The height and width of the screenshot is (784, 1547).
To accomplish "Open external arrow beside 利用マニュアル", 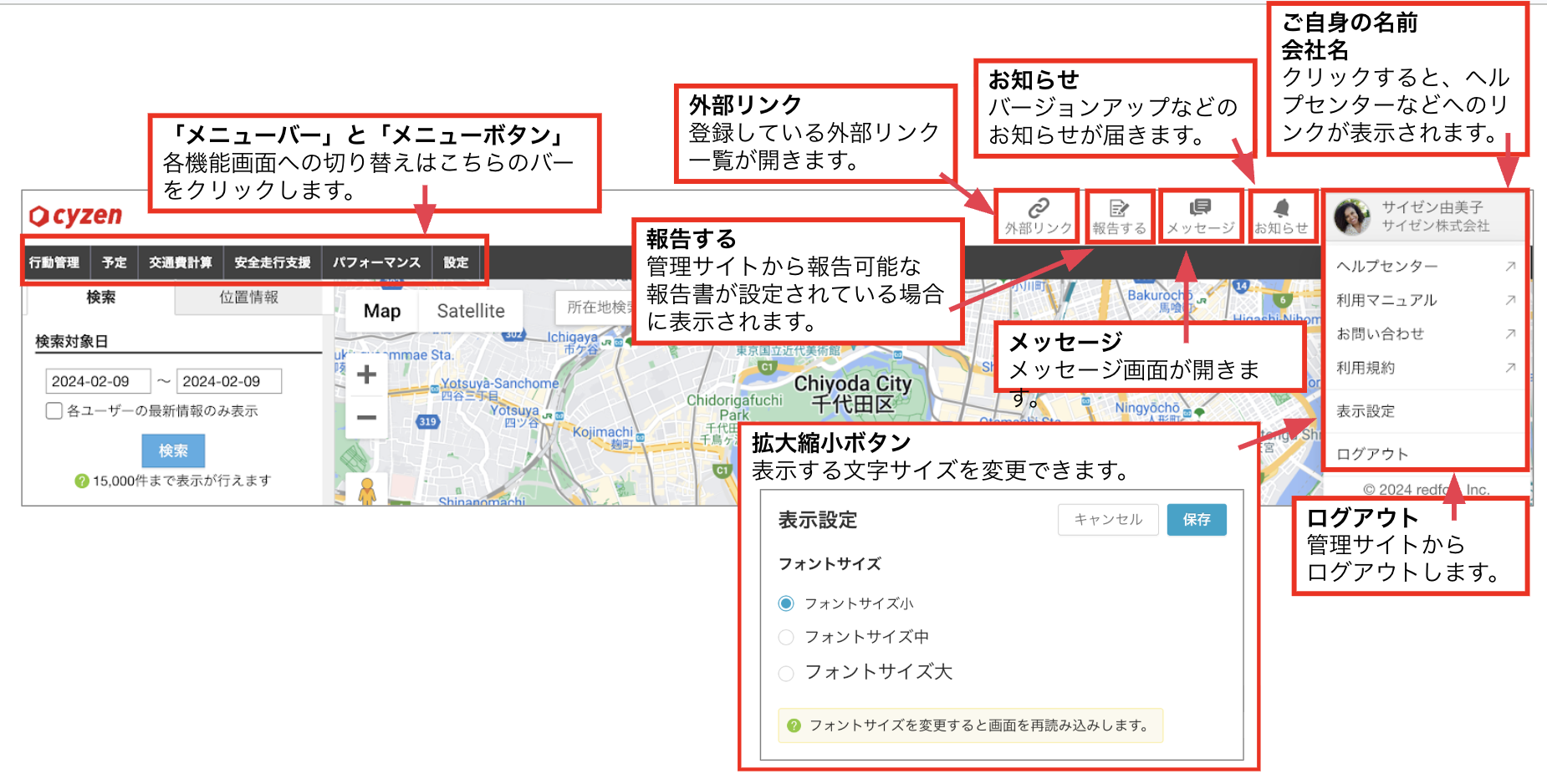I will coord(1510,299).
